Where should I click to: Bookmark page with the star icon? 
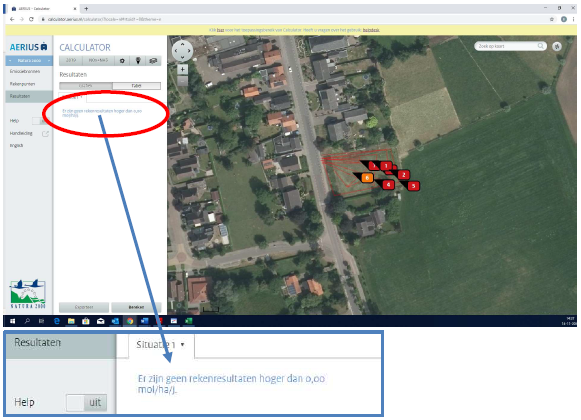pos(552,19)
